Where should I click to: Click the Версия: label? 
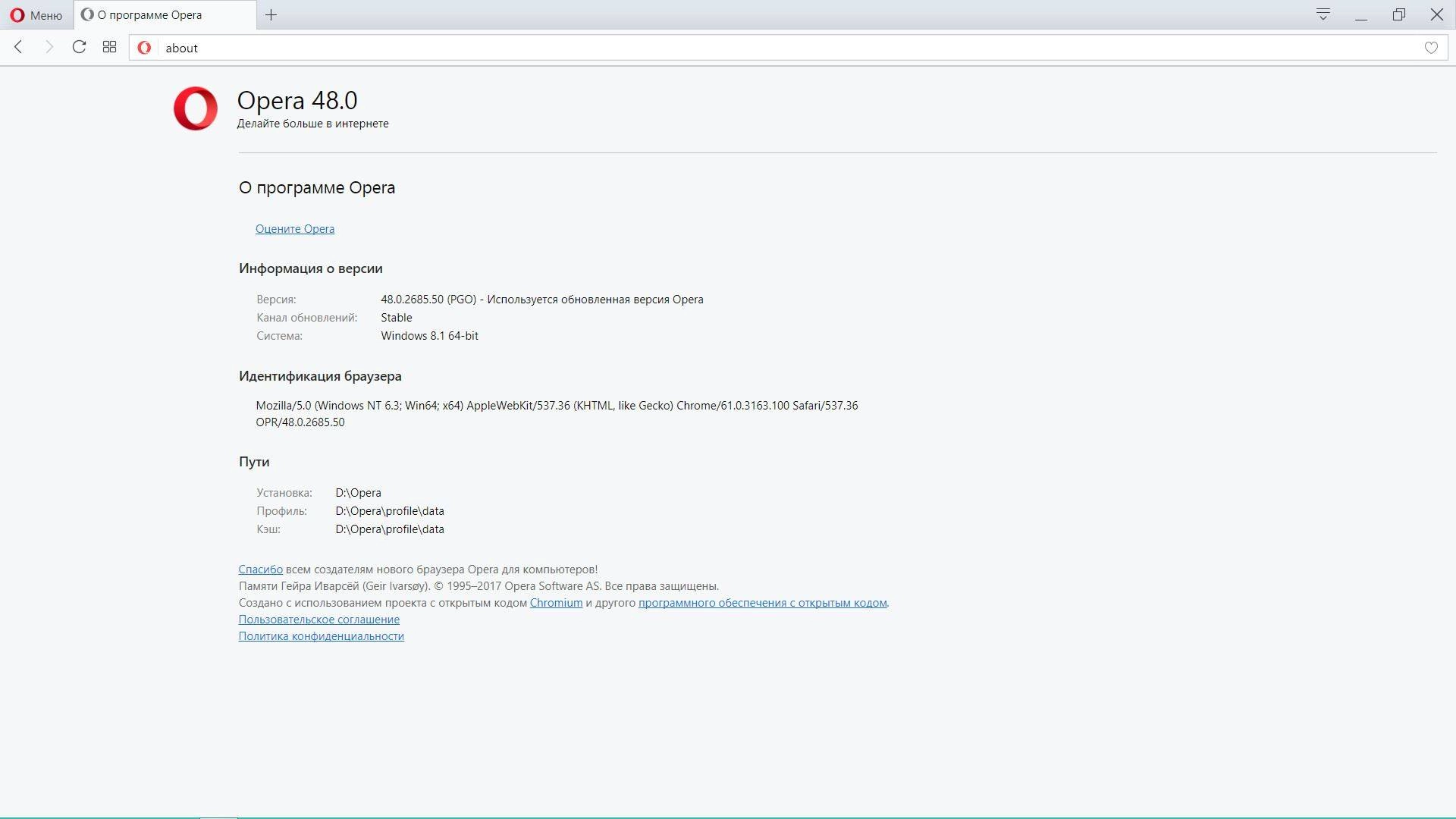click(276, 300)
